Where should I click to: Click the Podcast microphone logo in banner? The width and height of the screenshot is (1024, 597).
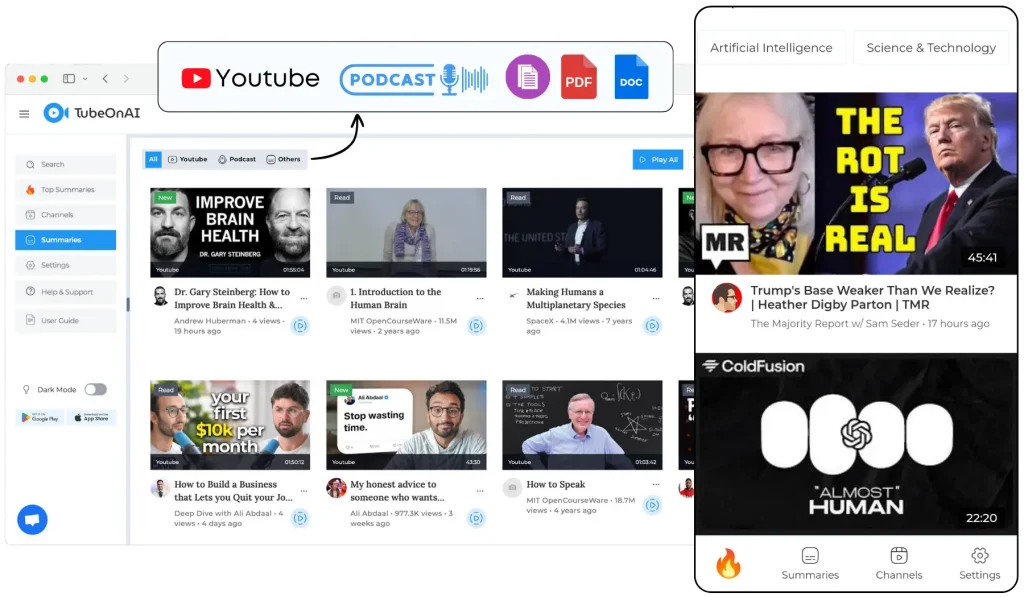click(x=414, y=79)
